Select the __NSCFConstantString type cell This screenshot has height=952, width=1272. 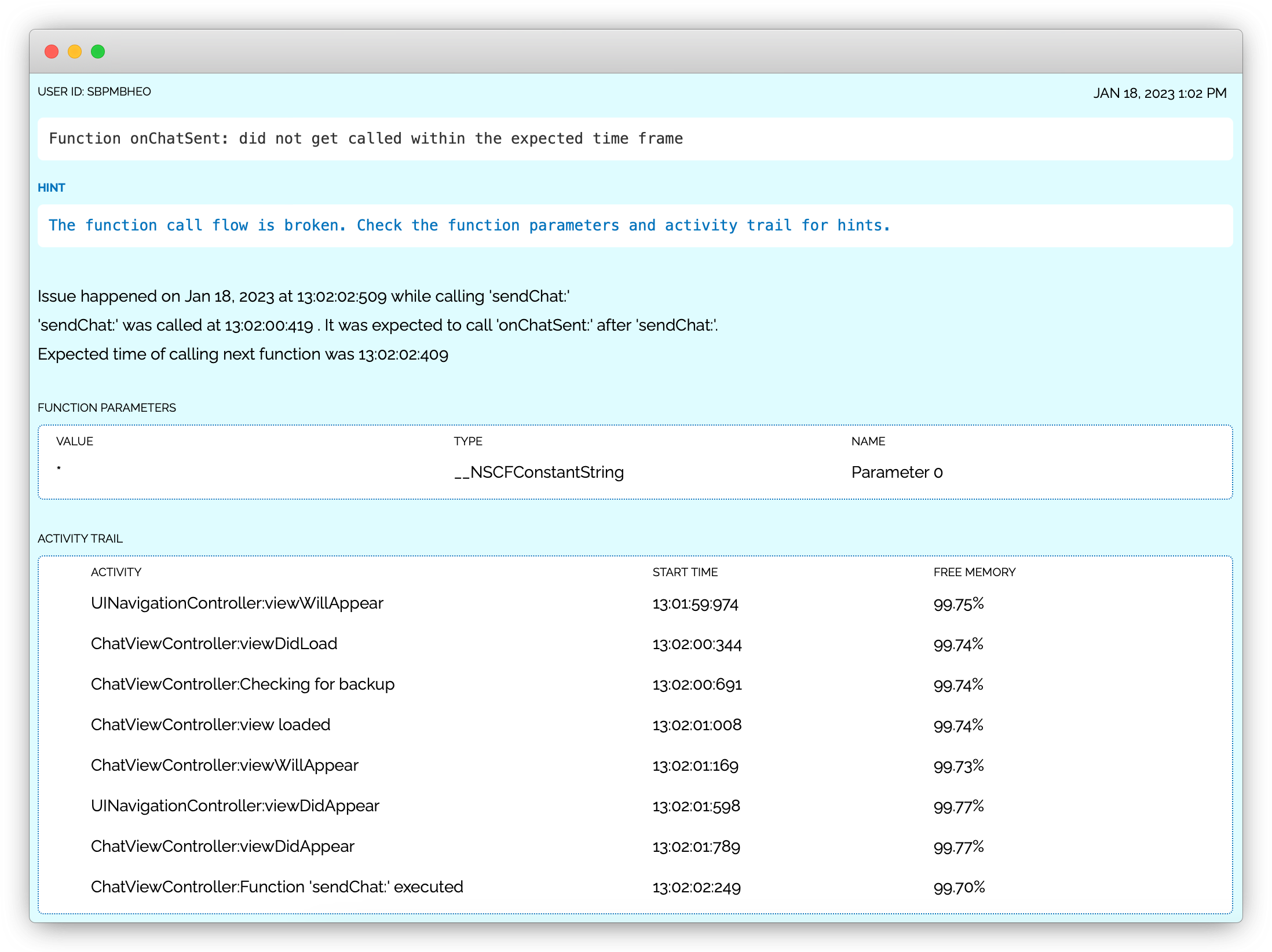[x=539, y=473]
